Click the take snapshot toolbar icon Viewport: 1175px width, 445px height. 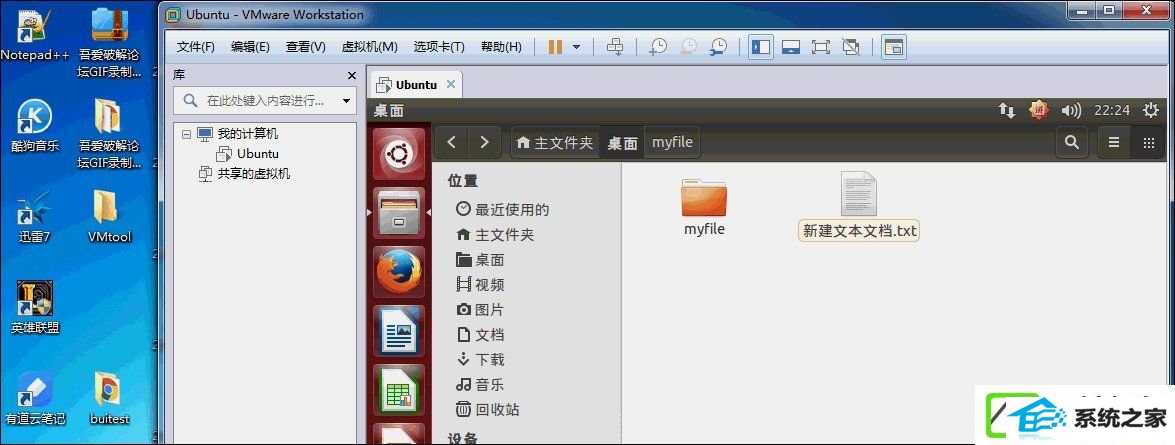658,47
